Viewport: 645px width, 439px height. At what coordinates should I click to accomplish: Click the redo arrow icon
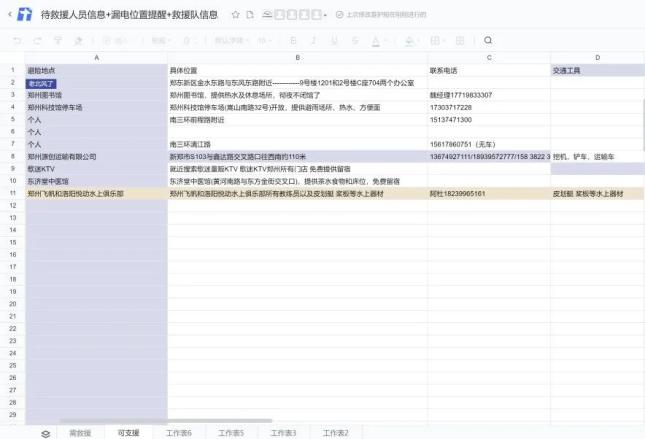pyautogui.click(x=38, y=40)
